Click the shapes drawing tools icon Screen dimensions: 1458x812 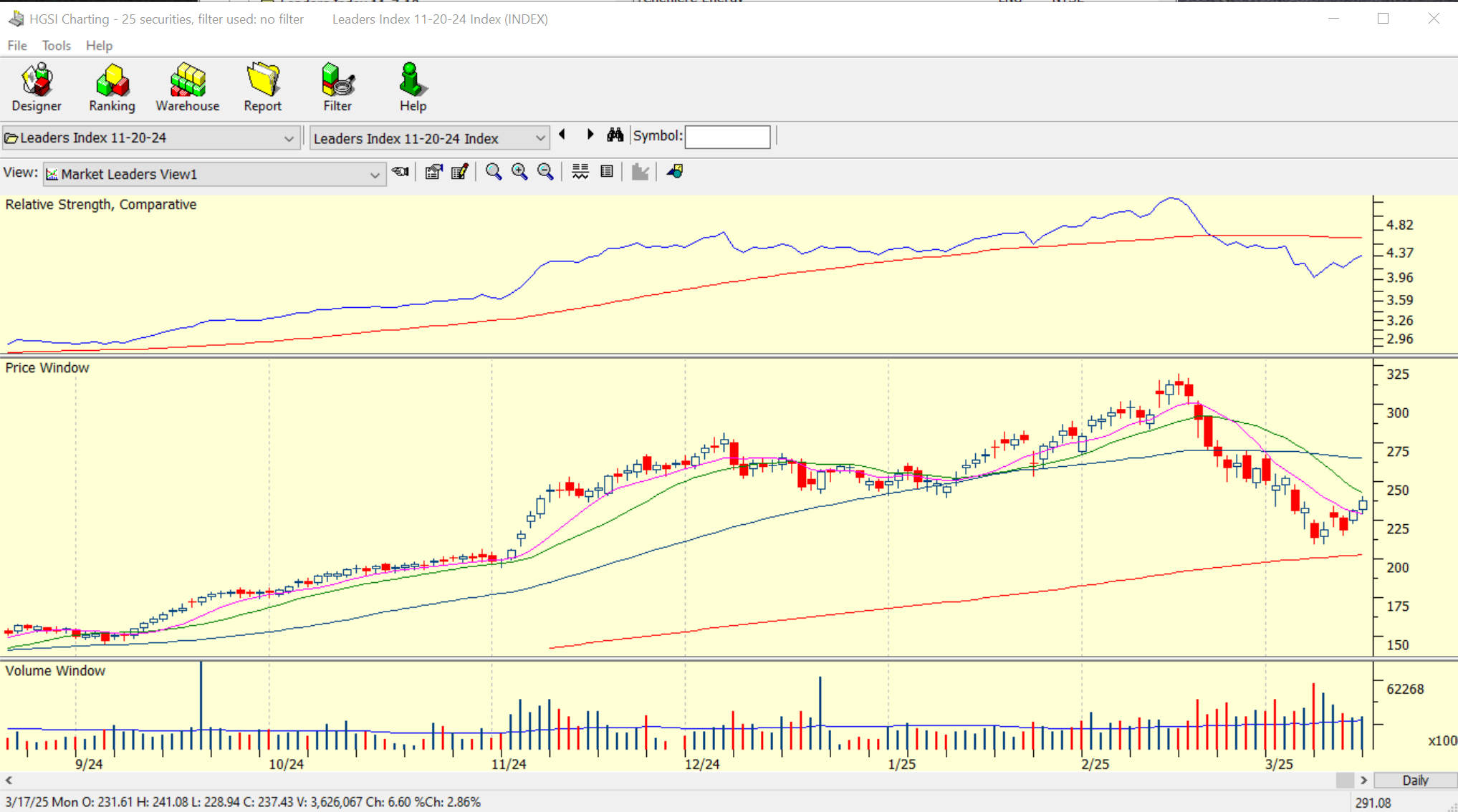pos(675,172)
